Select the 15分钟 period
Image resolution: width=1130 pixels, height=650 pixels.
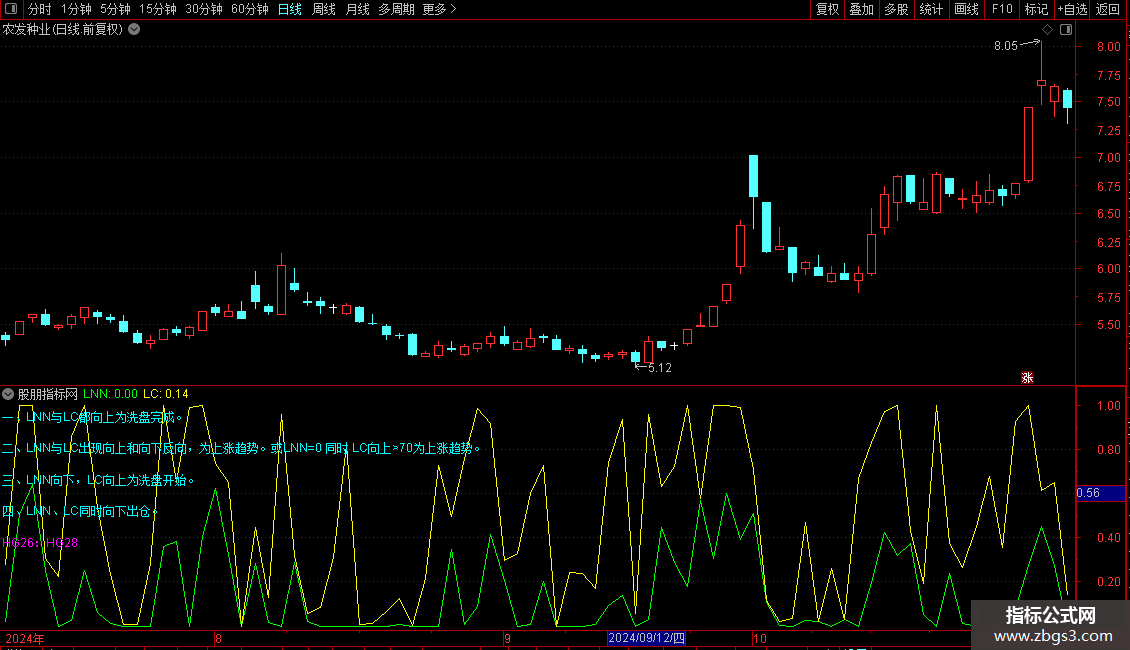coord(158,9)
